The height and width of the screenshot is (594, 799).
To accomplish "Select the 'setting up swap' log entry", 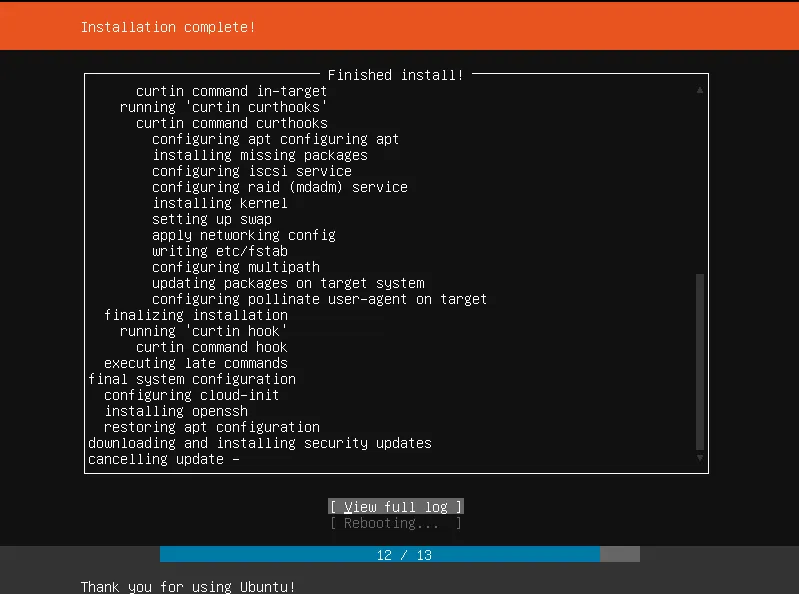I will tap(212, 219).
